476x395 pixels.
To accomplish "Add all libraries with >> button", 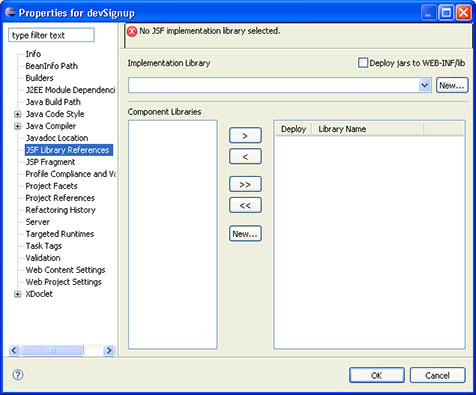I will pos(245,184).
